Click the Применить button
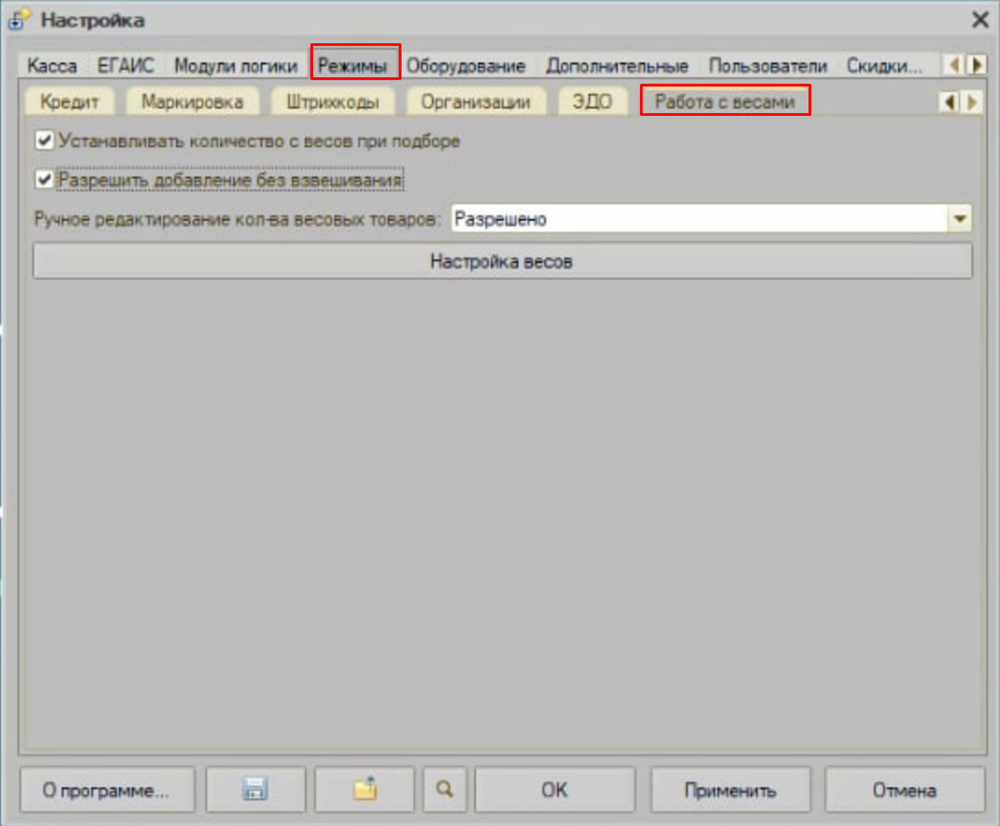 click(x=730, y=790)
